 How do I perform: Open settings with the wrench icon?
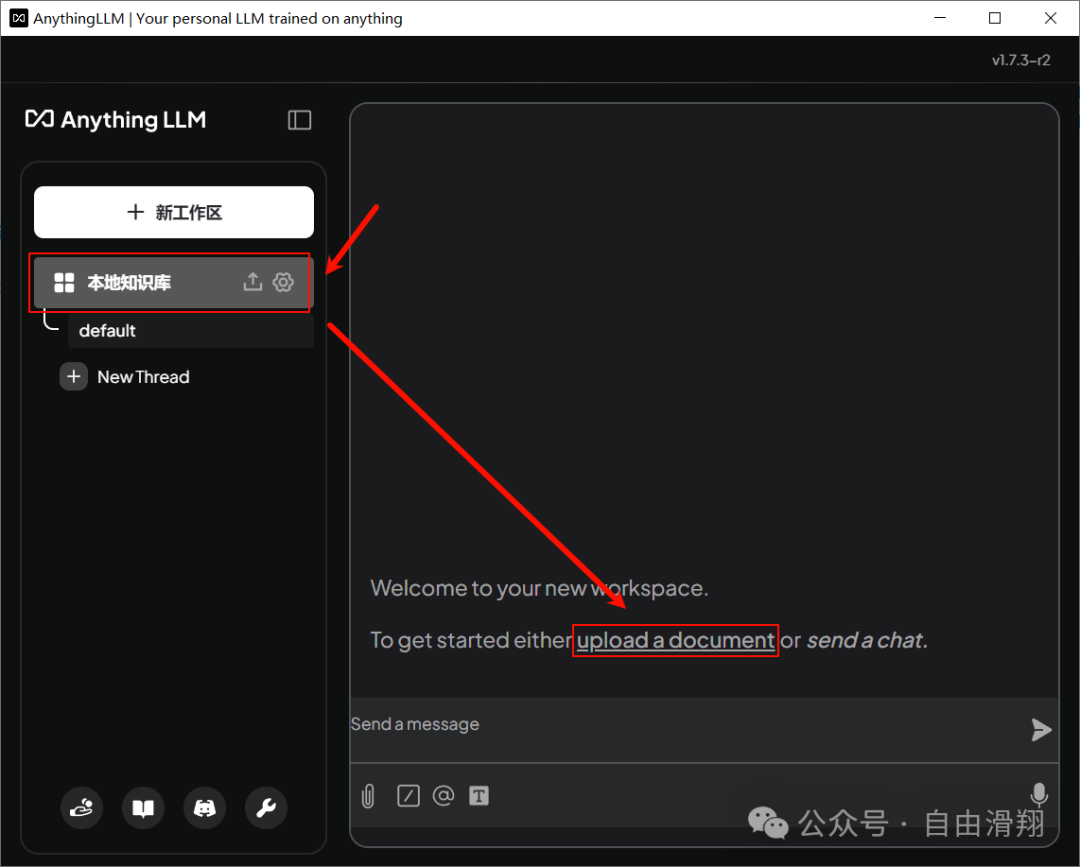click(266, 807)
